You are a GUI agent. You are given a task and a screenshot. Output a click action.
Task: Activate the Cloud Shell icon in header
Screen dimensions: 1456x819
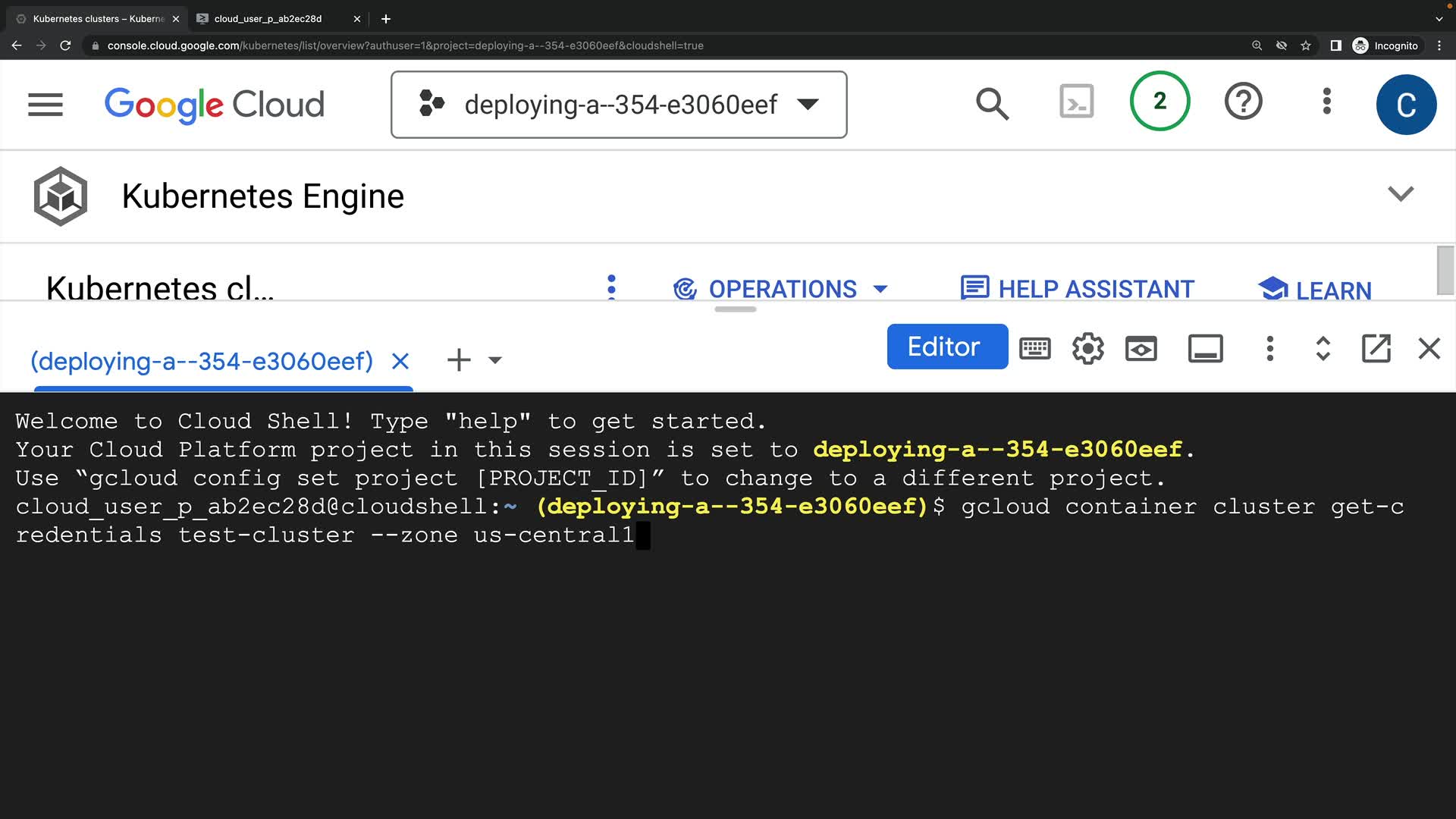coord(1076,102)
